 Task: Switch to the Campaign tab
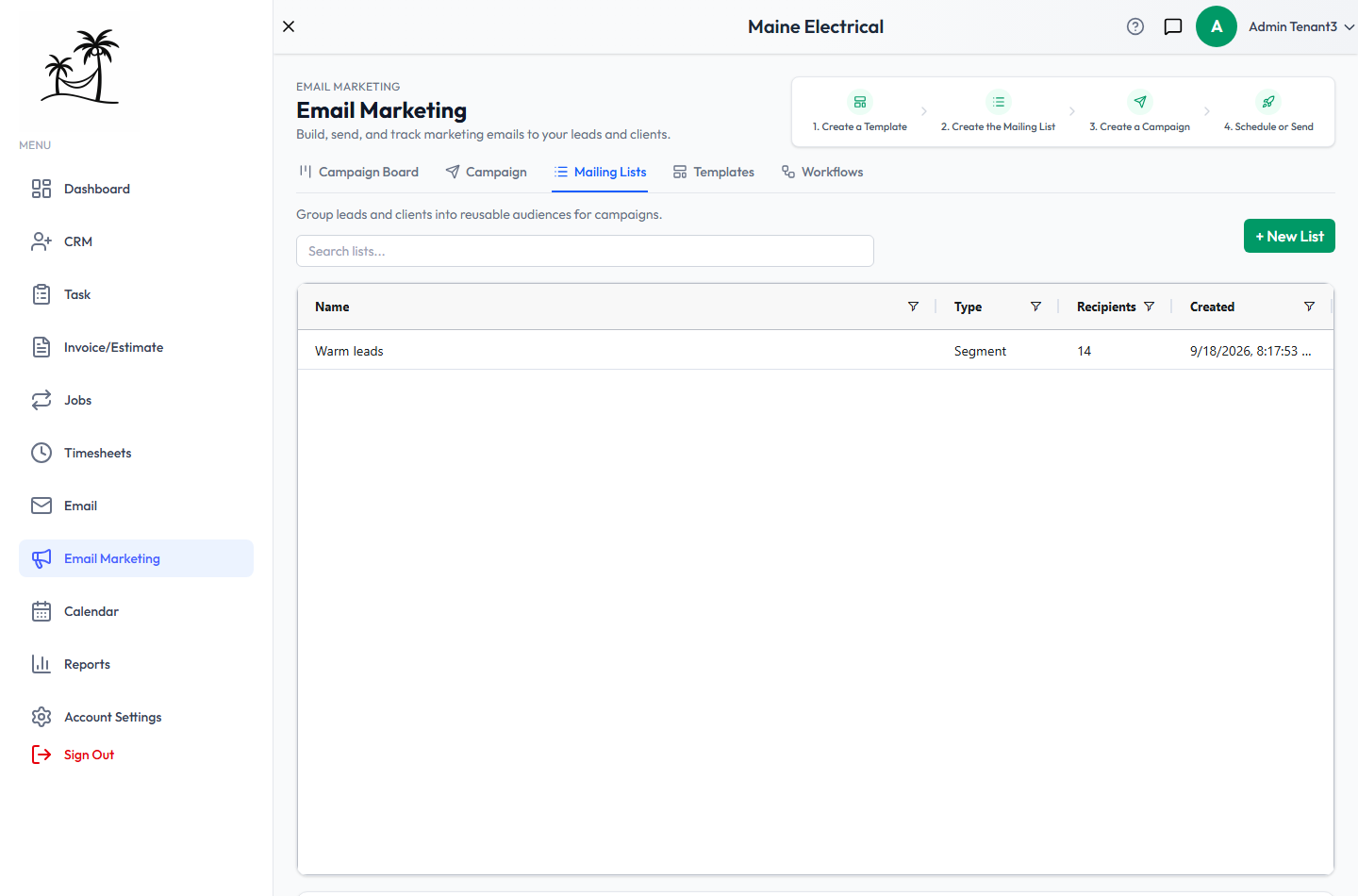click(x=487, y=172)
